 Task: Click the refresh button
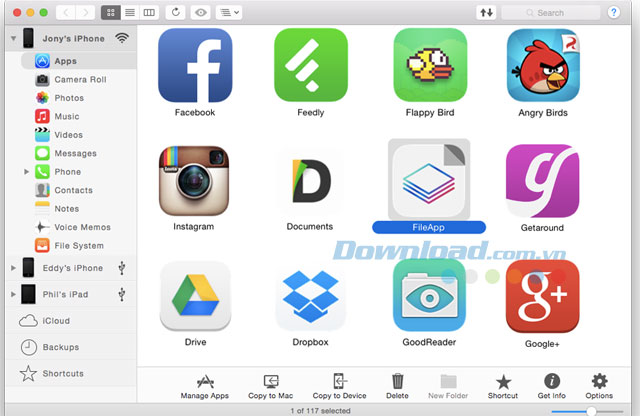tap(176, 13)
